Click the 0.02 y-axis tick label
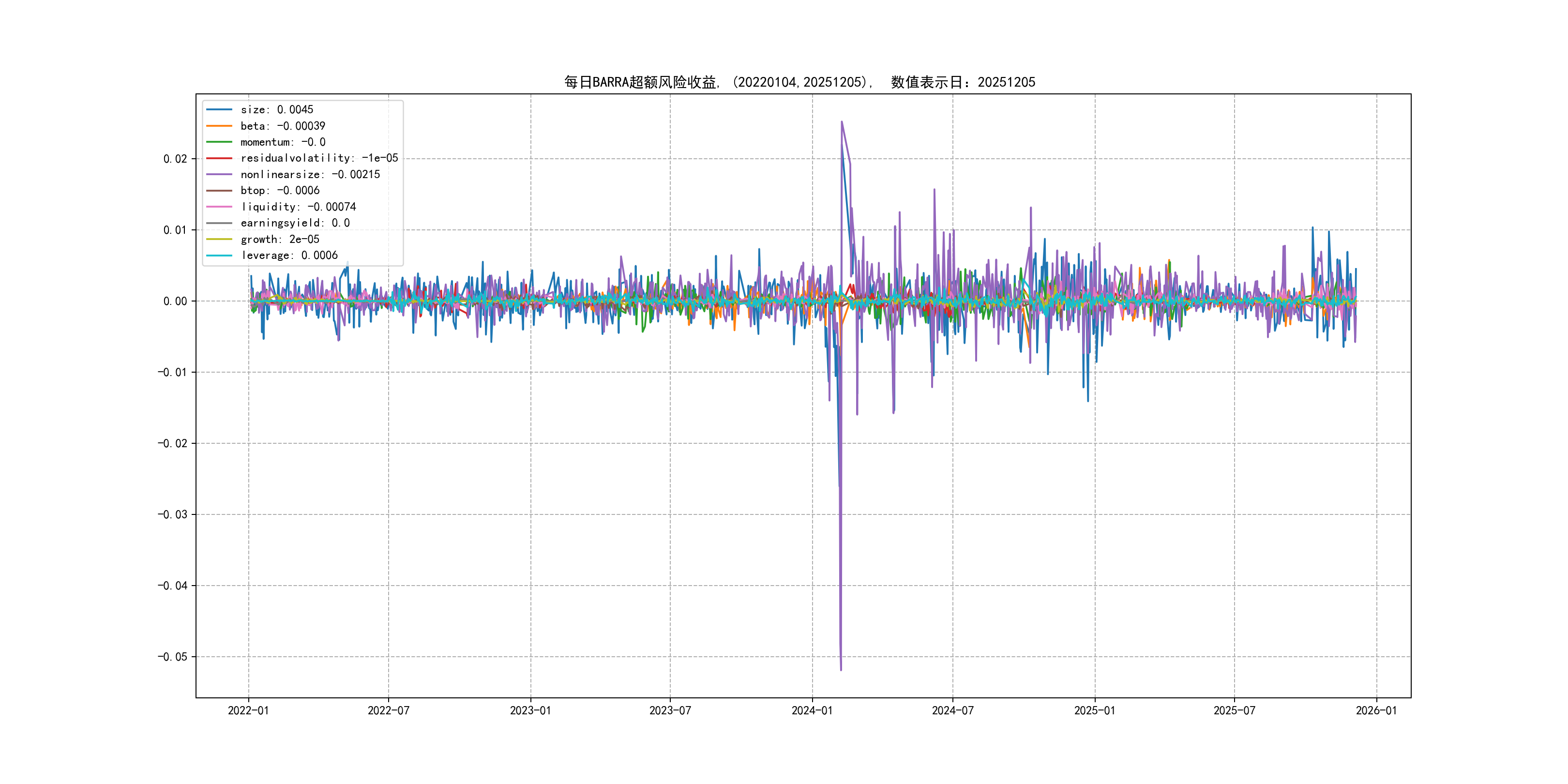Image resolution: width=1568 pixels, height=784 pixels. click(175, 159)
